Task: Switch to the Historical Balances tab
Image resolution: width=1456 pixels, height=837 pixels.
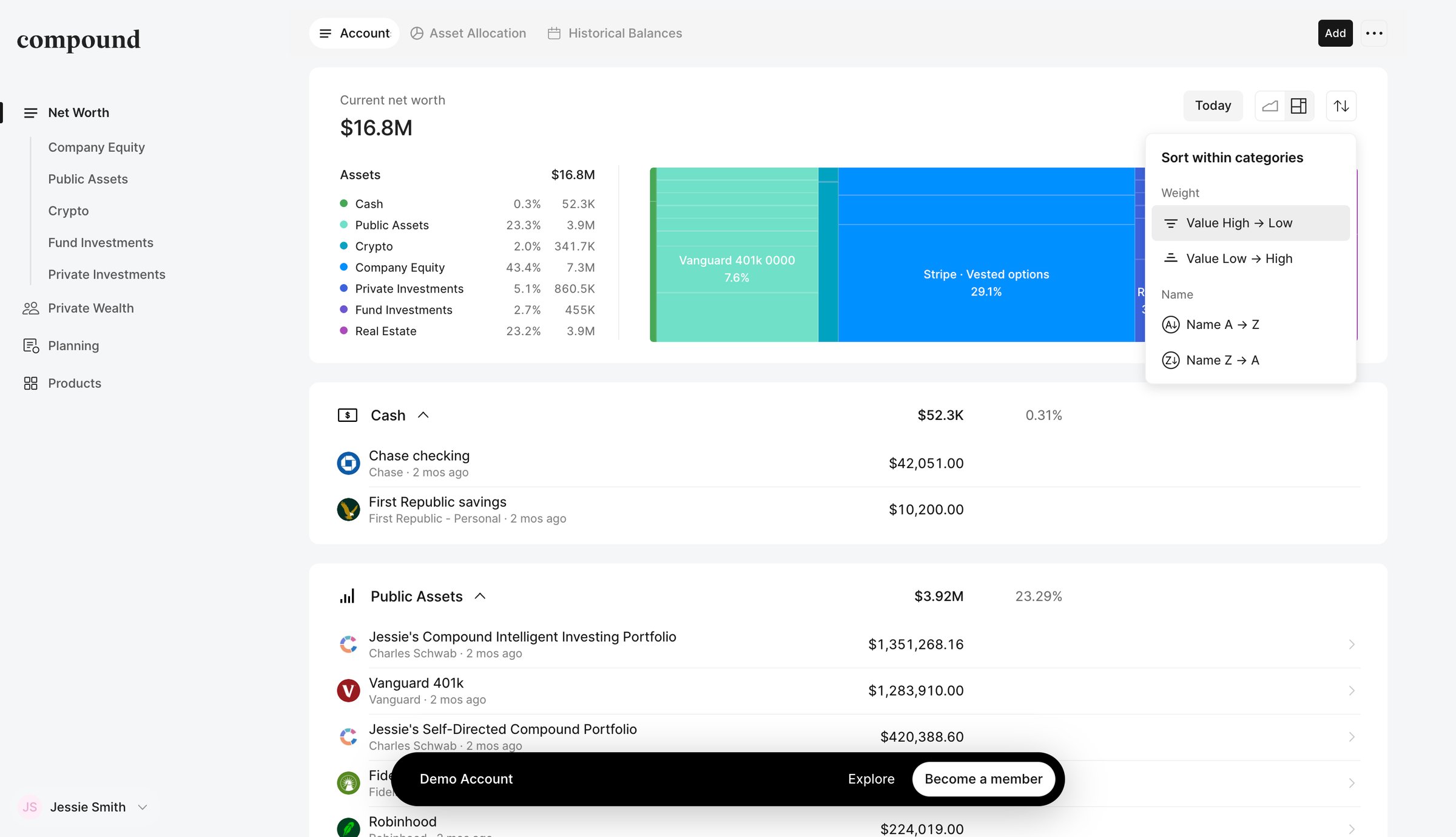Action: click(615, 33)
